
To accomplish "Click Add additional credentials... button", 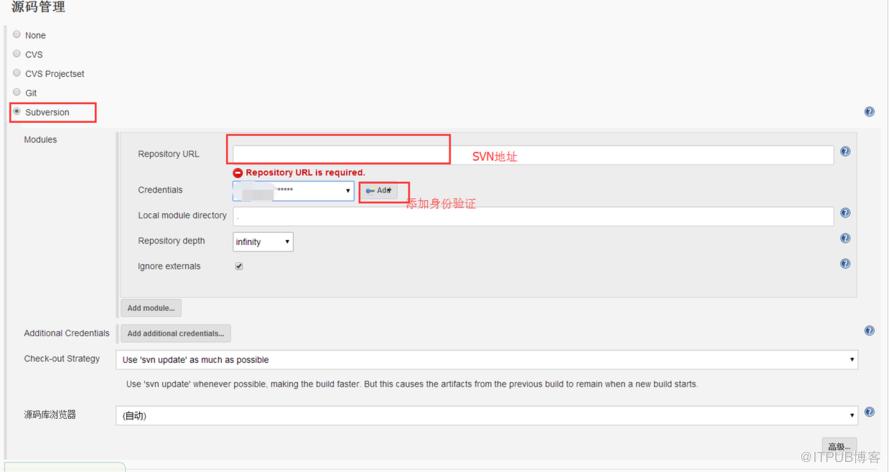I will pos(175,334).
